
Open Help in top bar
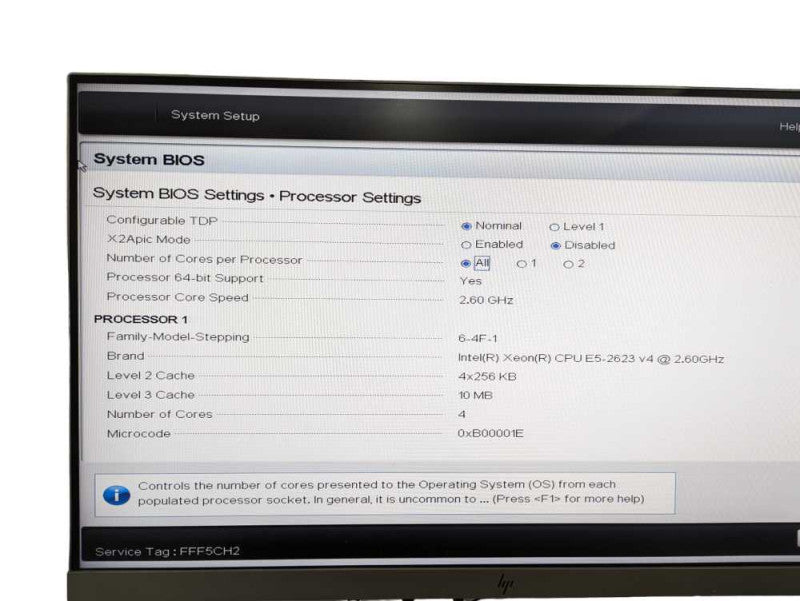[x=789, y=127]
